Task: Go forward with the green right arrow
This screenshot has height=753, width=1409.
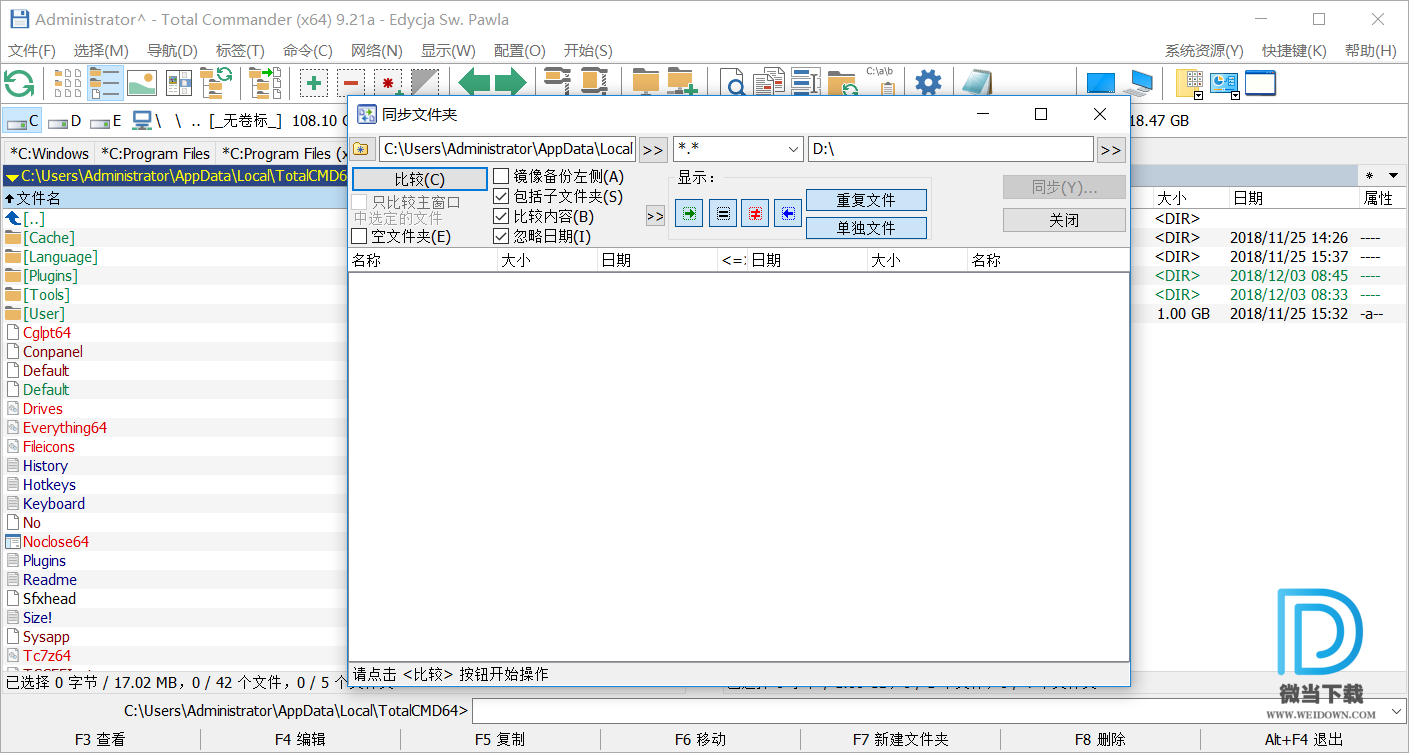Action: pos(510,83)
